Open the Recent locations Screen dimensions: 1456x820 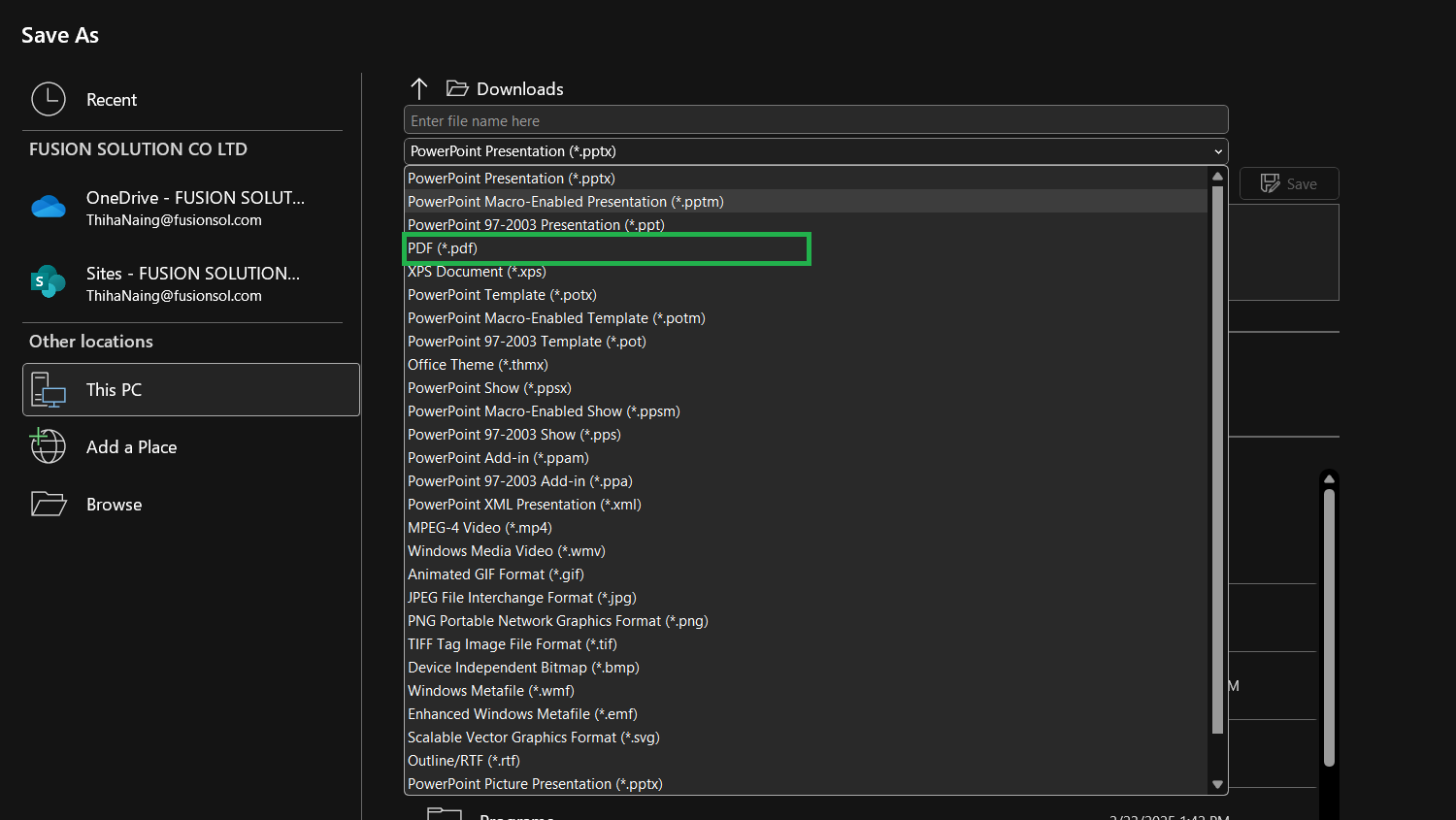coord(191,99)
